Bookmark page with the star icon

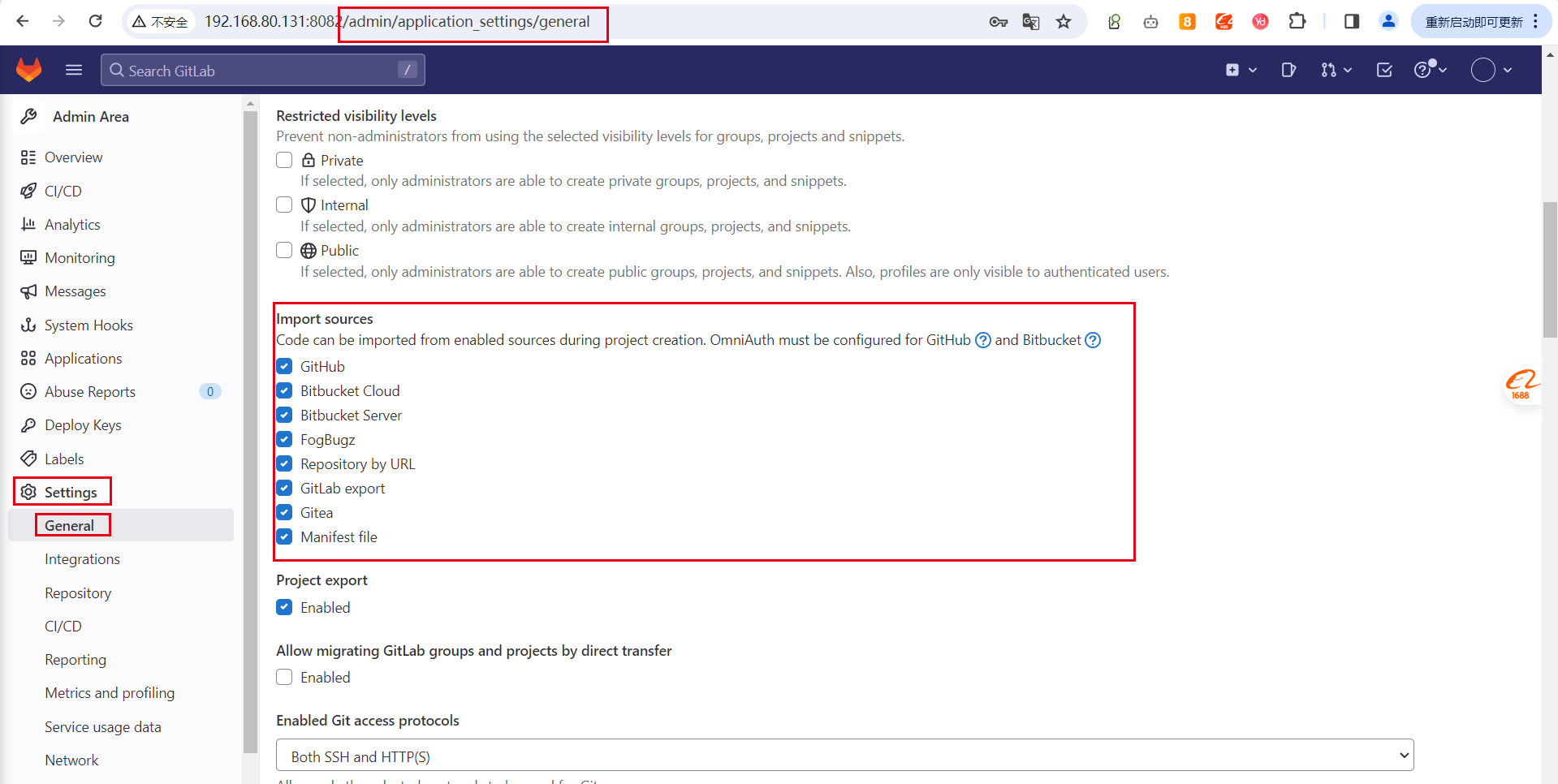1064,22
